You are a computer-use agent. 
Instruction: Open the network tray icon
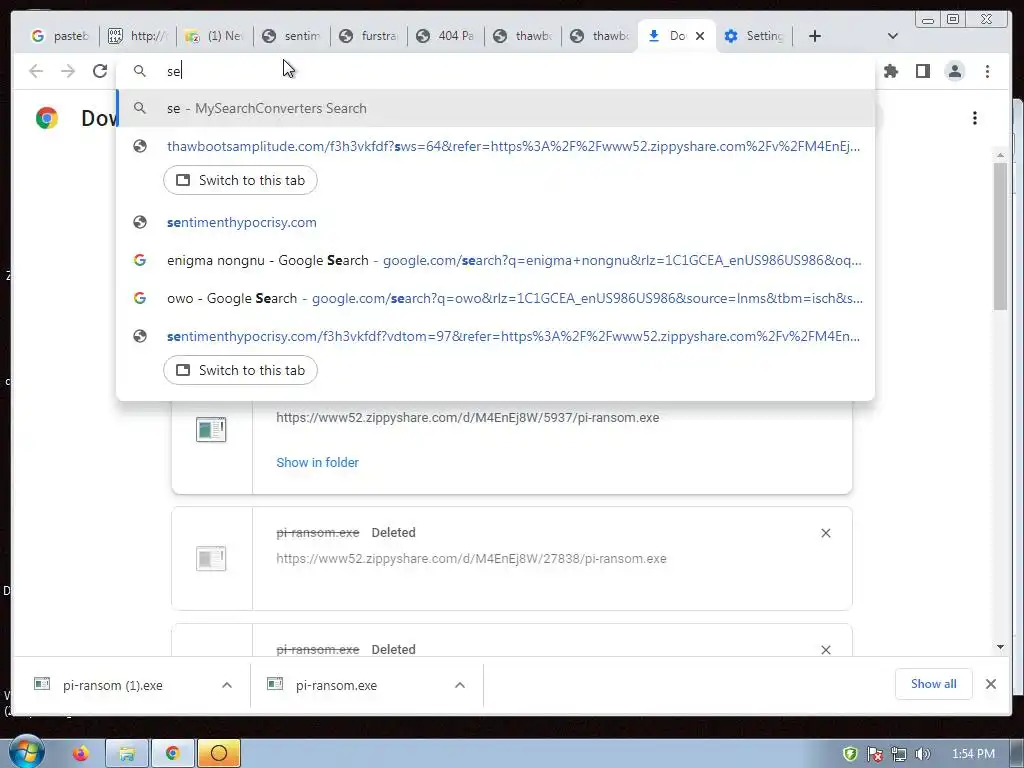point(899,754)
